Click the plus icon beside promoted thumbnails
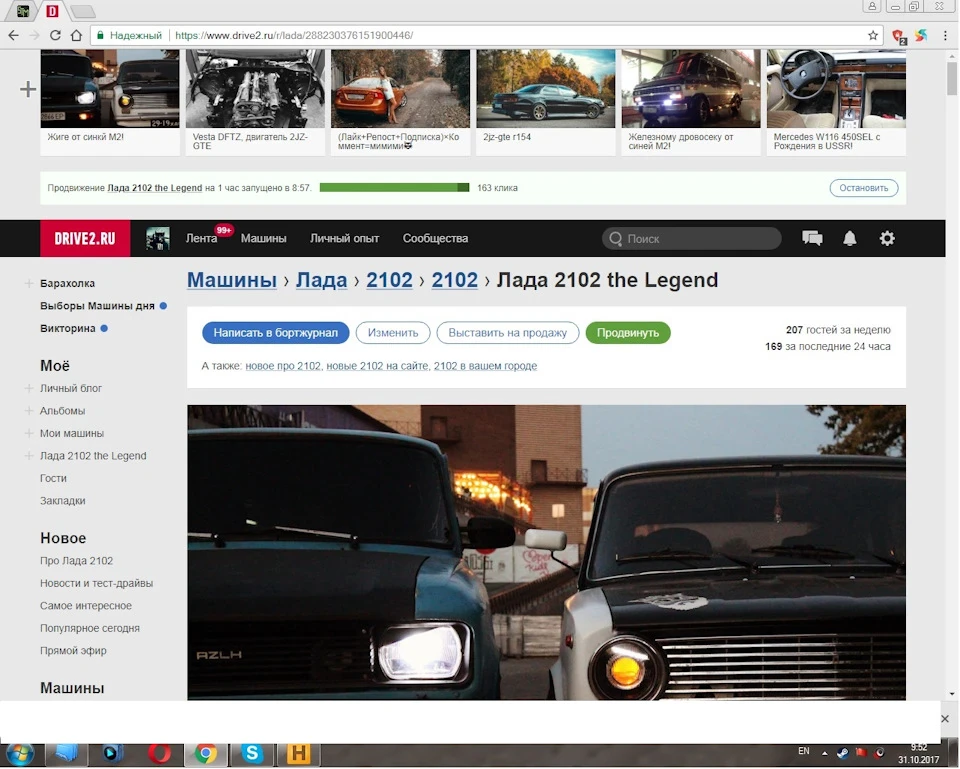This screenshot has width=960, height=769. 28,89
